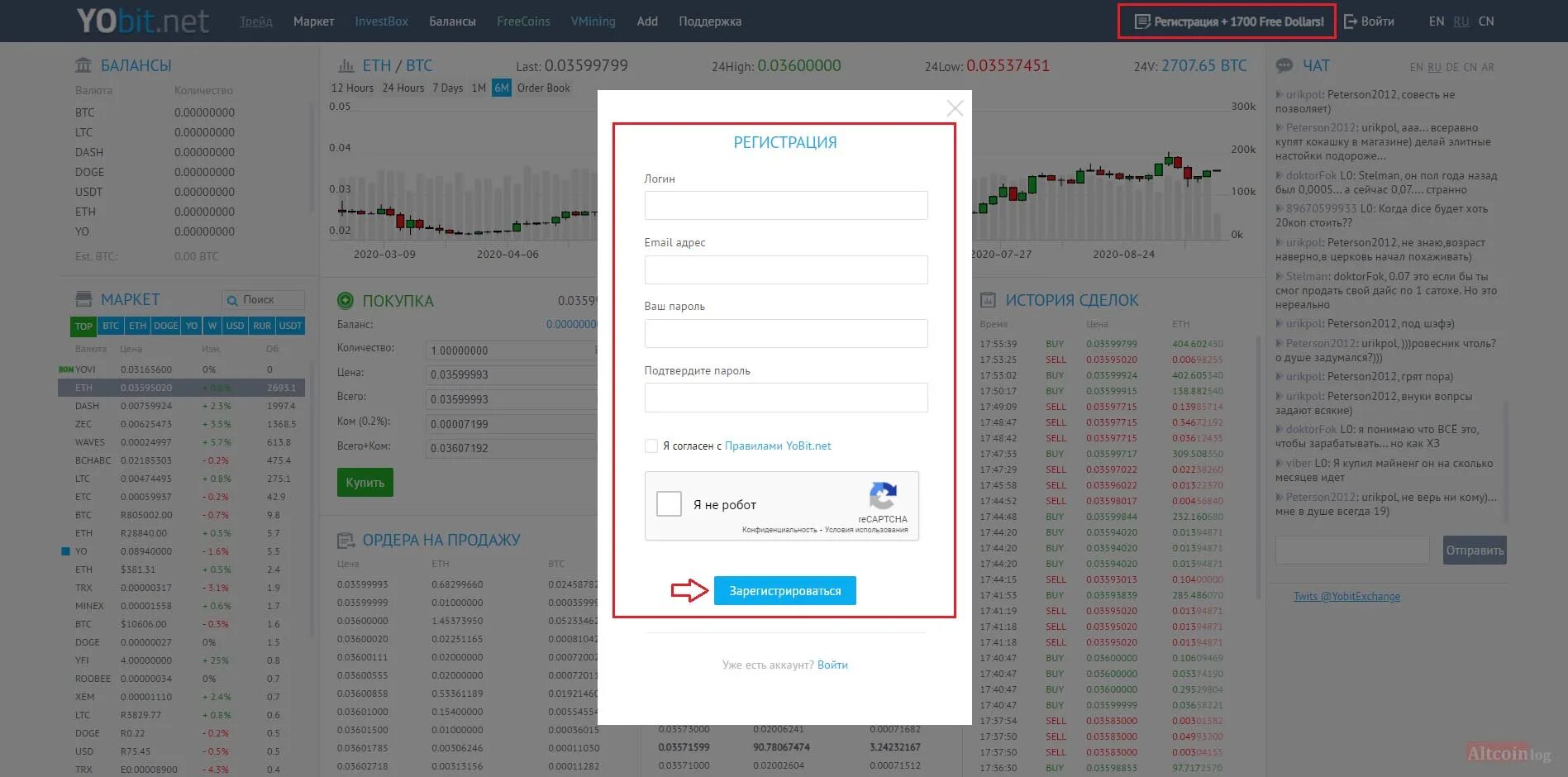Open the Балансы top menu item
1568x777 pixels.
(452, 21)
